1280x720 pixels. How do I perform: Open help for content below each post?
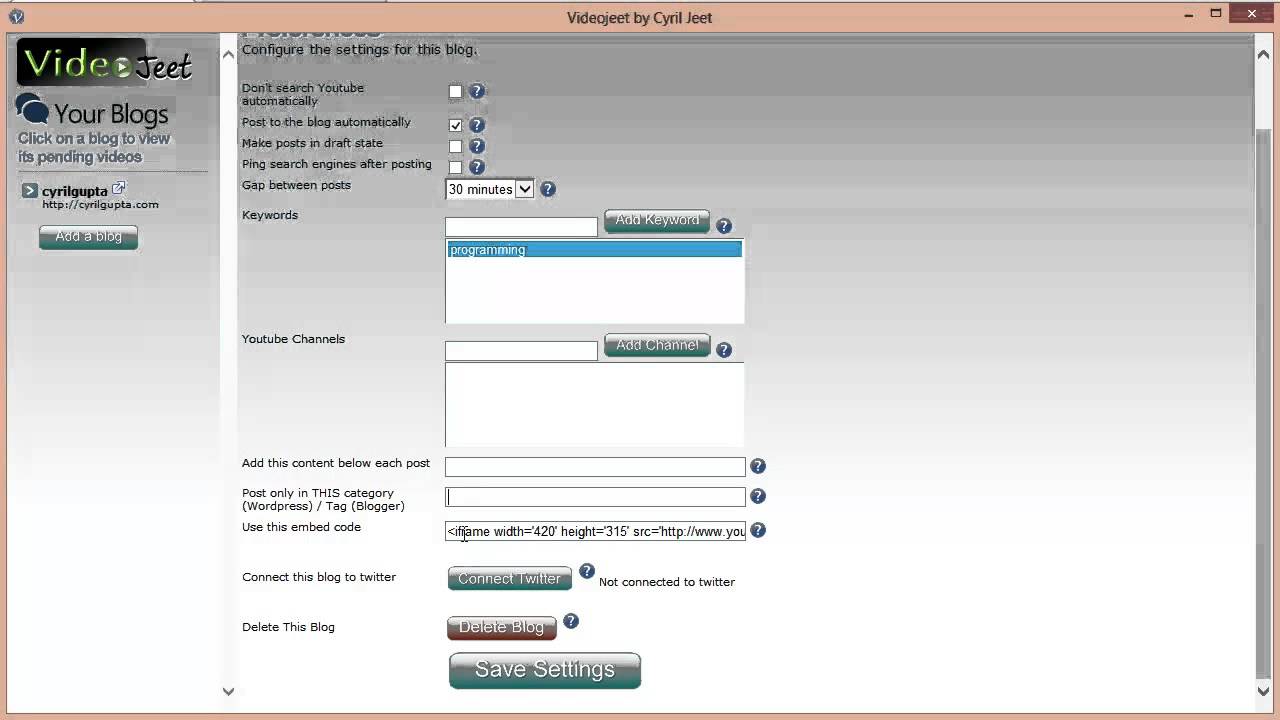758,466
